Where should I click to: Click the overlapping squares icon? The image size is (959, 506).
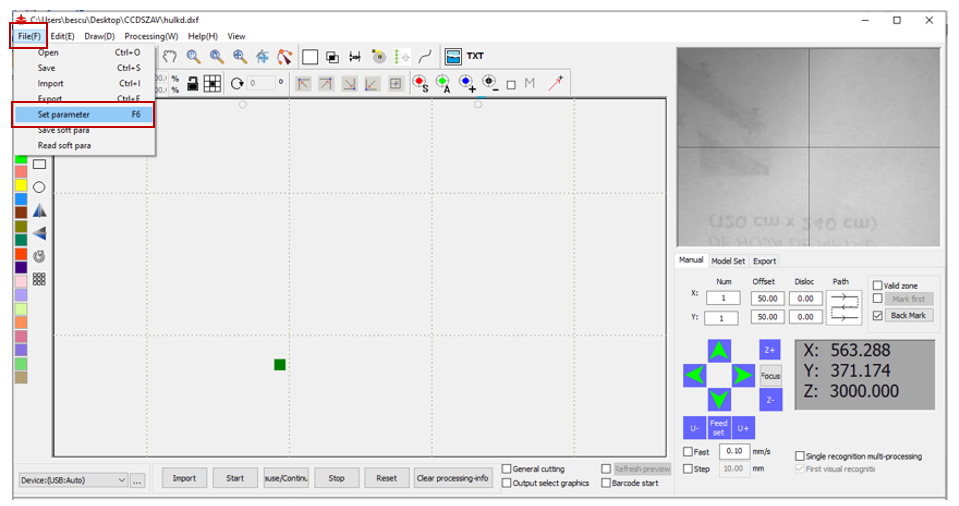[332, 57]
